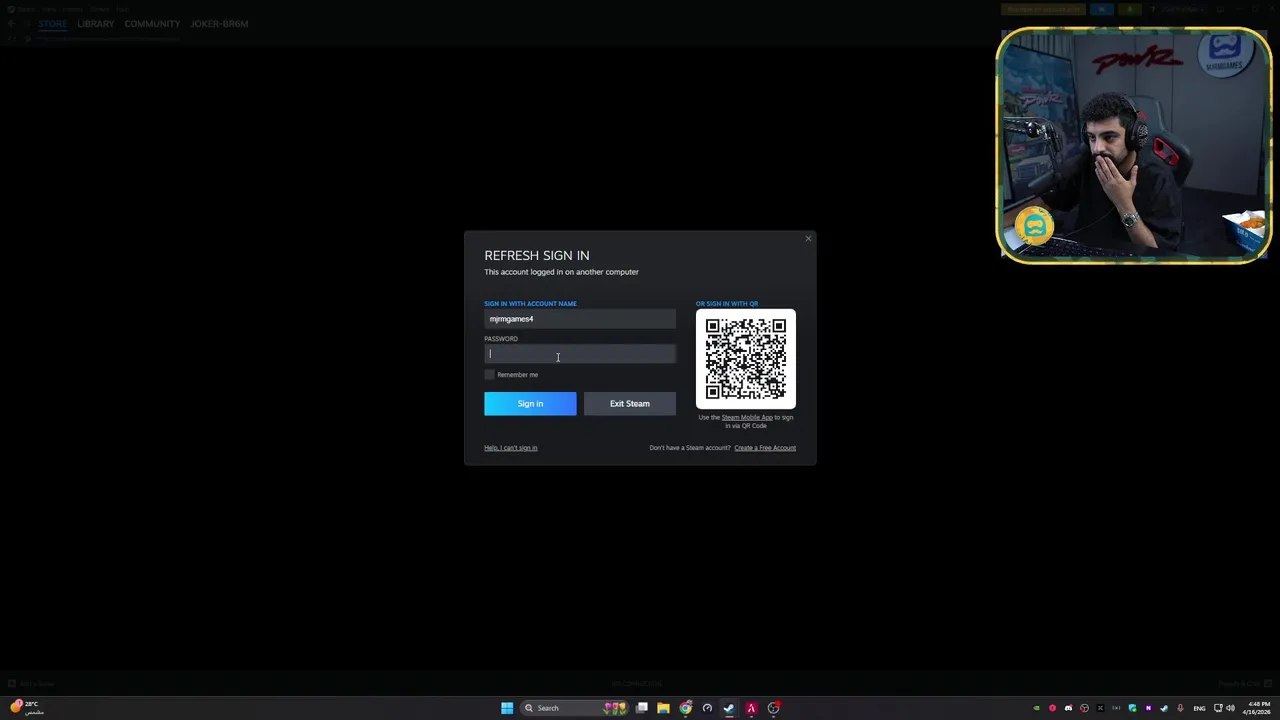The image size is (1280, 720).
Task: Click the red circular tray icon
Action: pos(1052,708)
